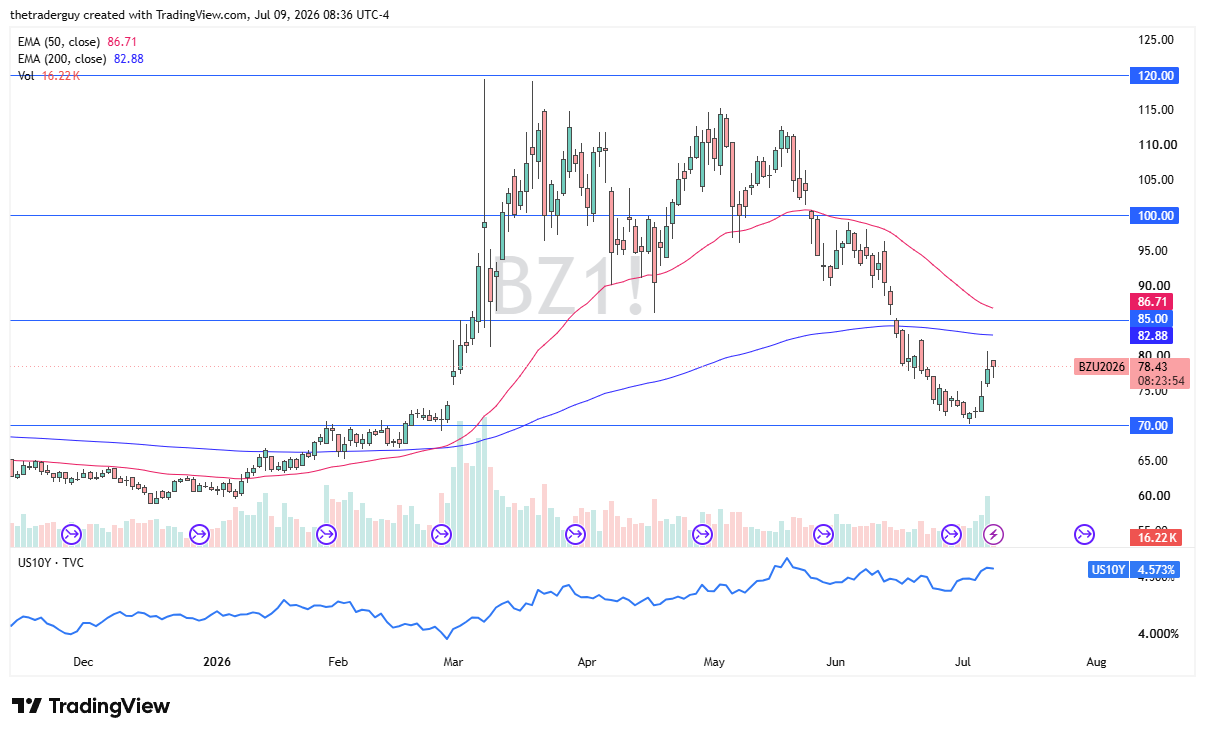
Task: Click the 85.00 horizontal line price label
Action: click(1153, 319)
